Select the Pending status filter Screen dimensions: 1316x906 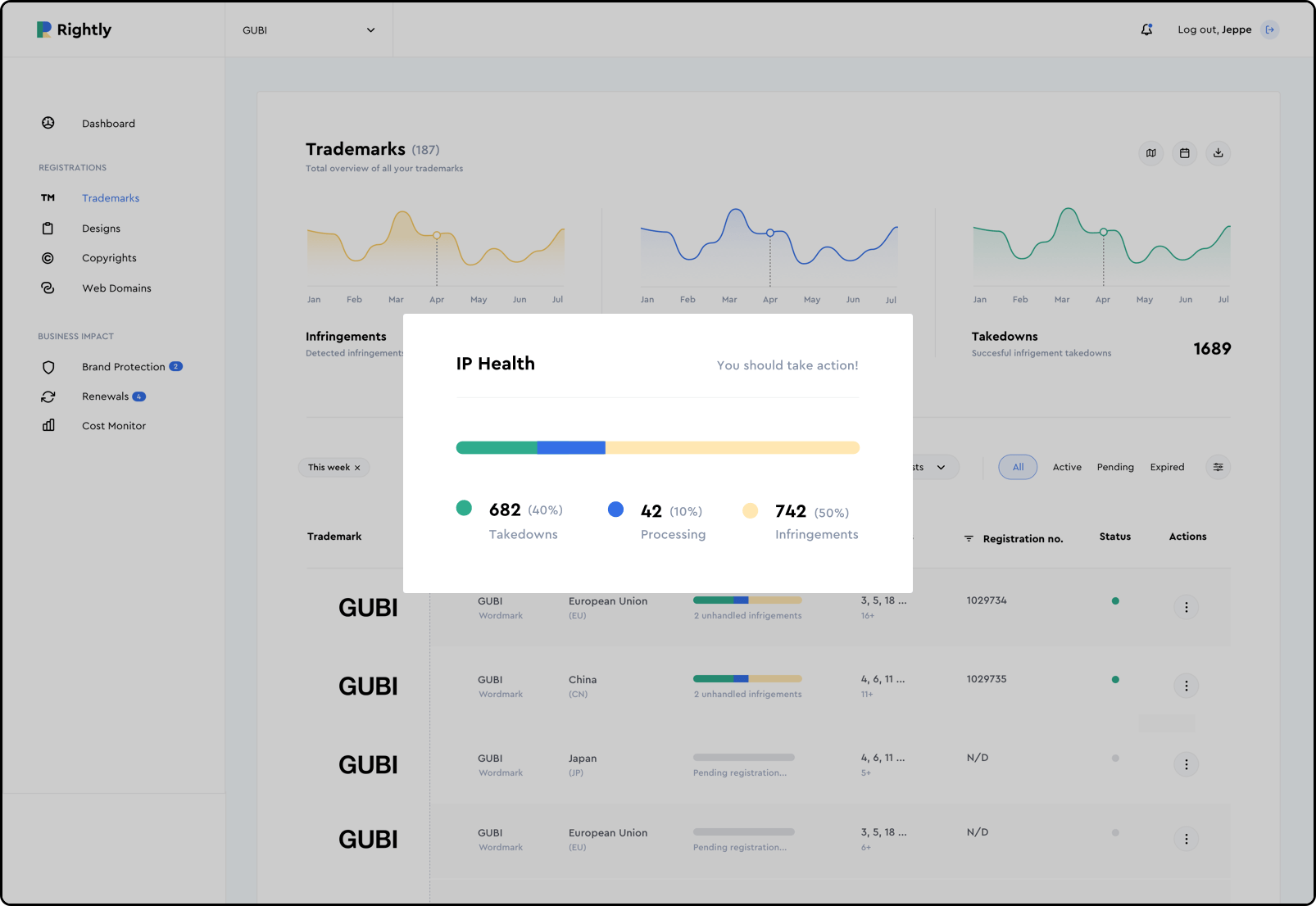pos(1115,467)
